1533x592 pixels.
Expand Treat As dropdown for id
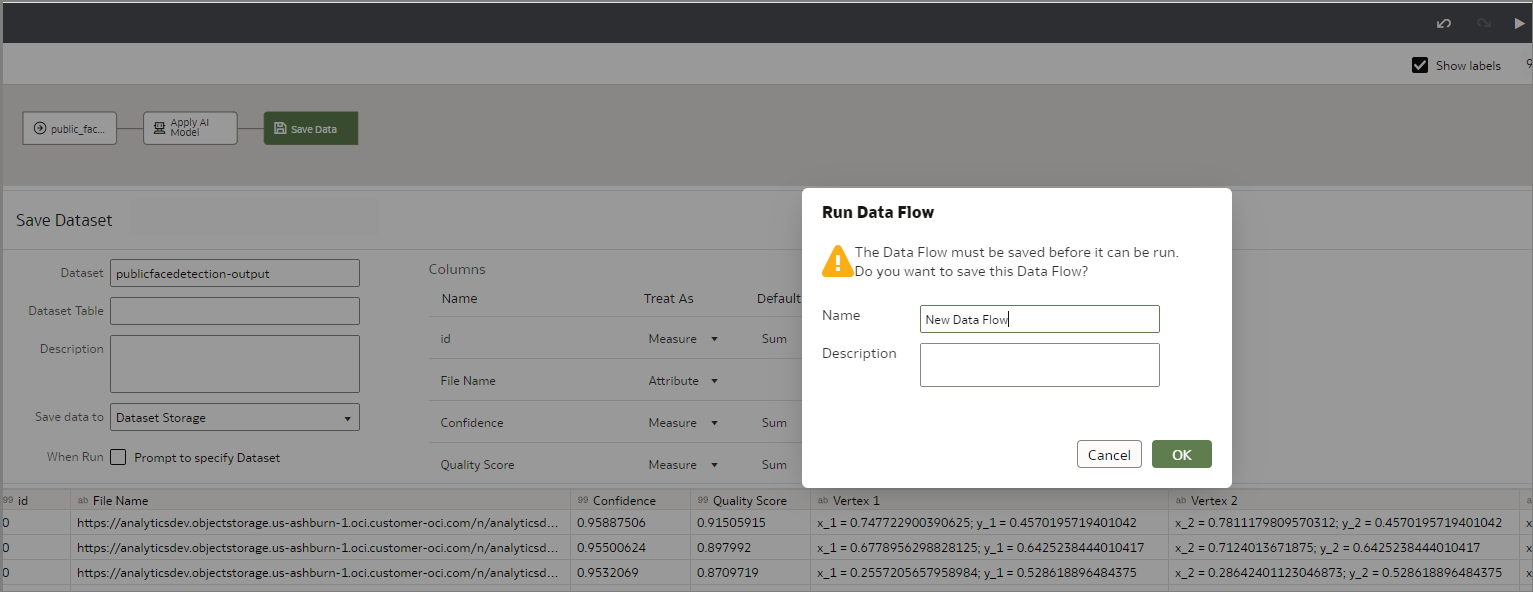[x=683, y=339]
